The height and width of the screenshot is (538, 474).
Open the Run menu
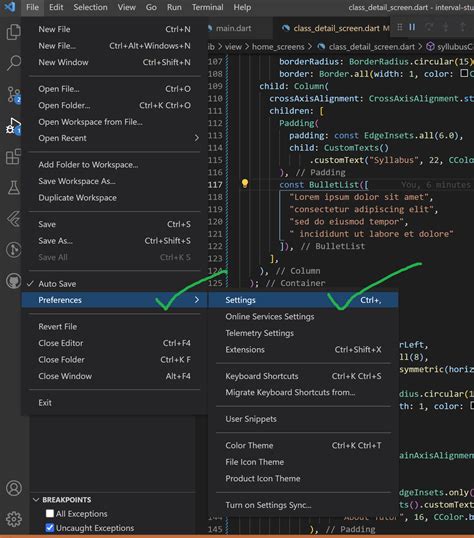click(x=174, y=7)
